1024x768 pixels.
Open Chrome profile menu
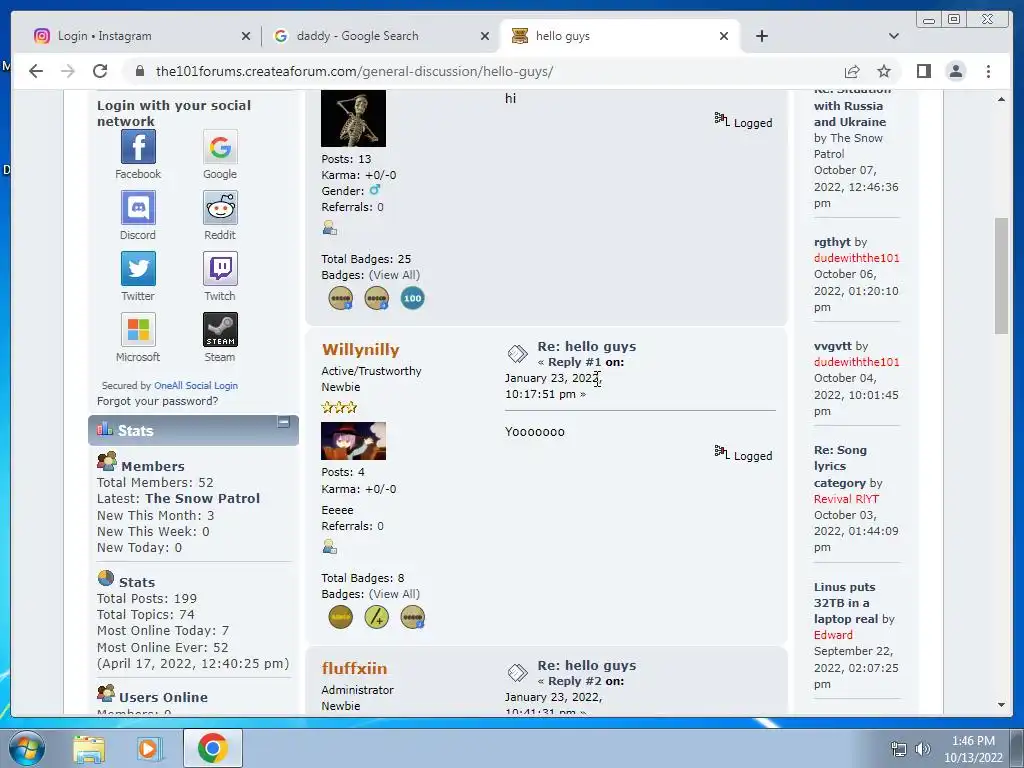point(955,71)
